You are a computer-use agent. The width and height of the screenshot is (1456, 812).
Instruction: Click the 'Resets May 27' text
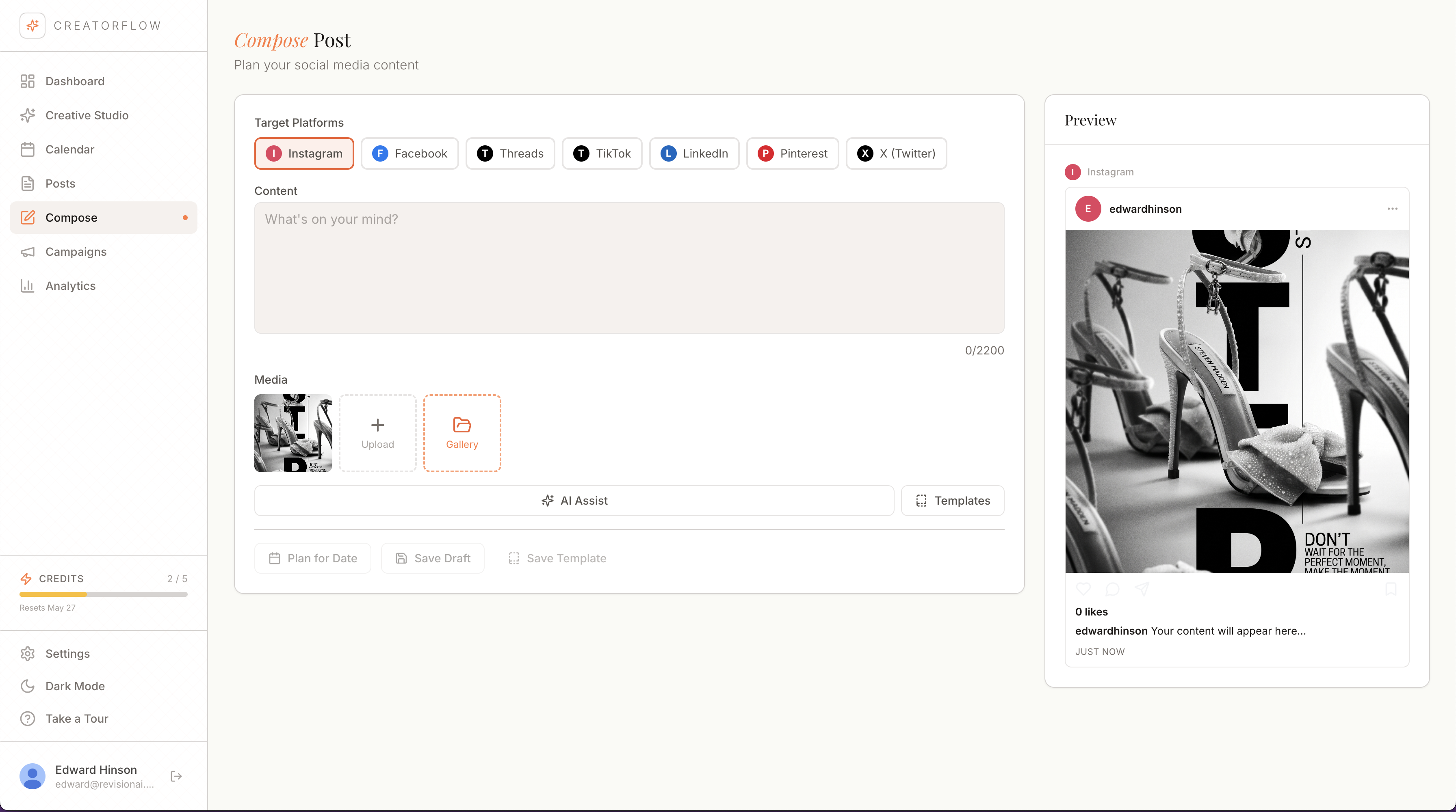click(x=48, y=608)
